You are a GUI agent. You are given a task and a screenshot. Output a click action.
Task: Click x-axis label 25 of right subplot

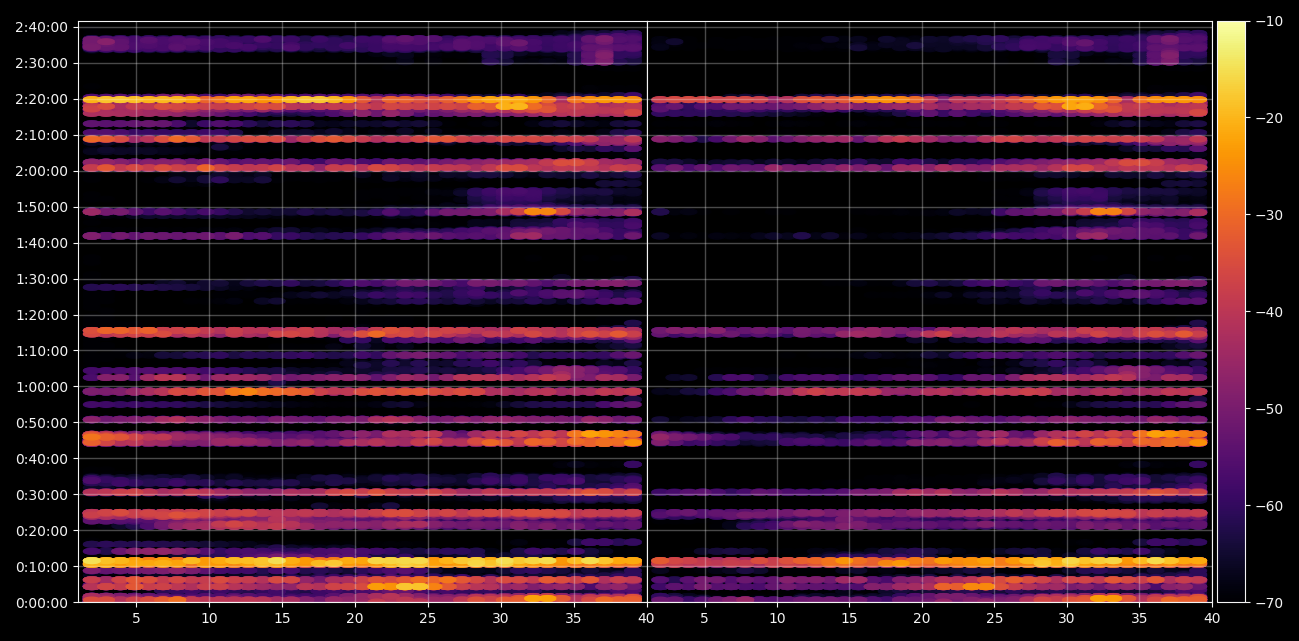[x=995, y=619]
